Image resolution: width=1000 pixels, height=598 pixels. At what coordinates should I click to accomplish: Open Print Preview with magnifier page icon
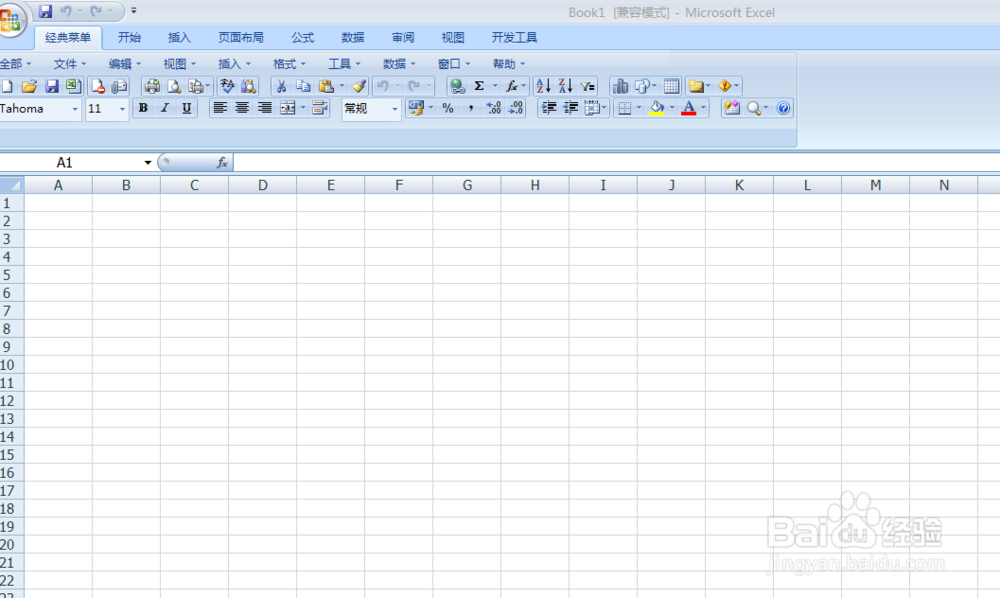tap(173, 86)
